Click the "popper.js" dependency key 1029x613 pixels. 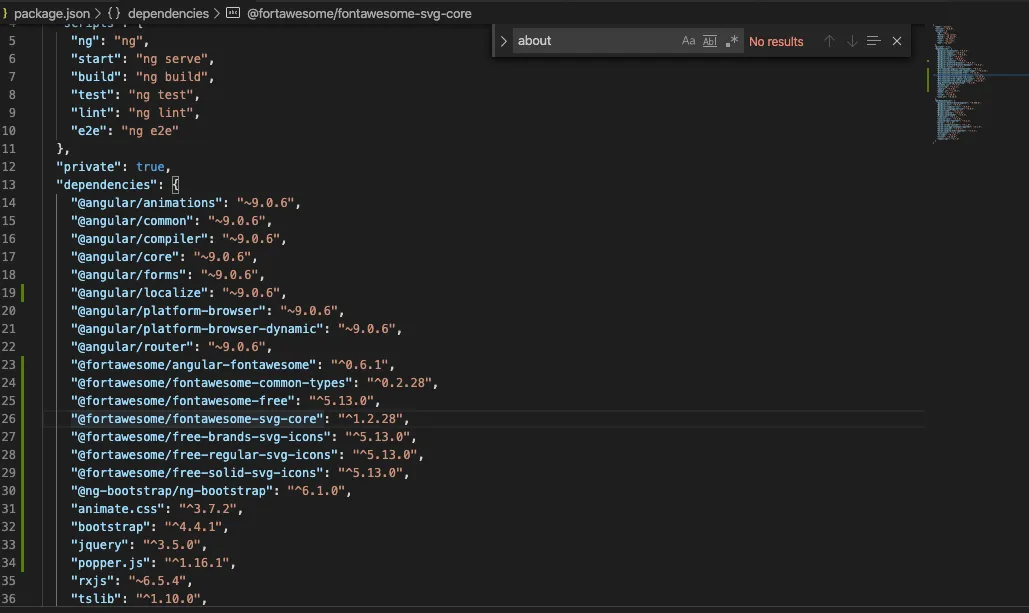(x=110, y=562)
